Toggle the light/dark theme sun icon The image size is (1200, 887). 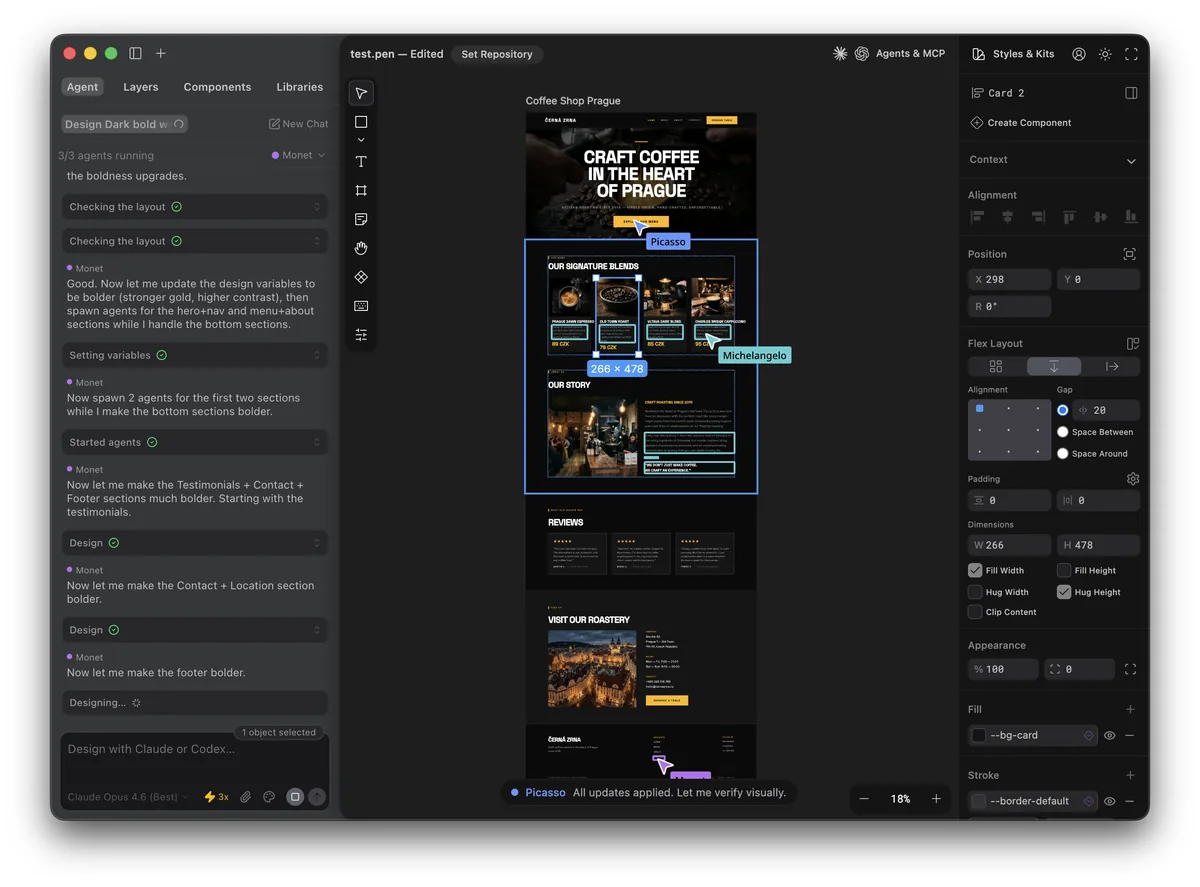(x=1105, y=54)
